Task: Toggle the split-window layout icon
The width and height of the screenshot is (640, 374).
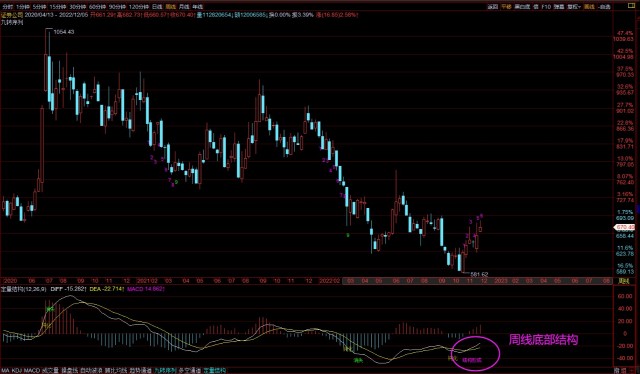Action: point(631,6)
